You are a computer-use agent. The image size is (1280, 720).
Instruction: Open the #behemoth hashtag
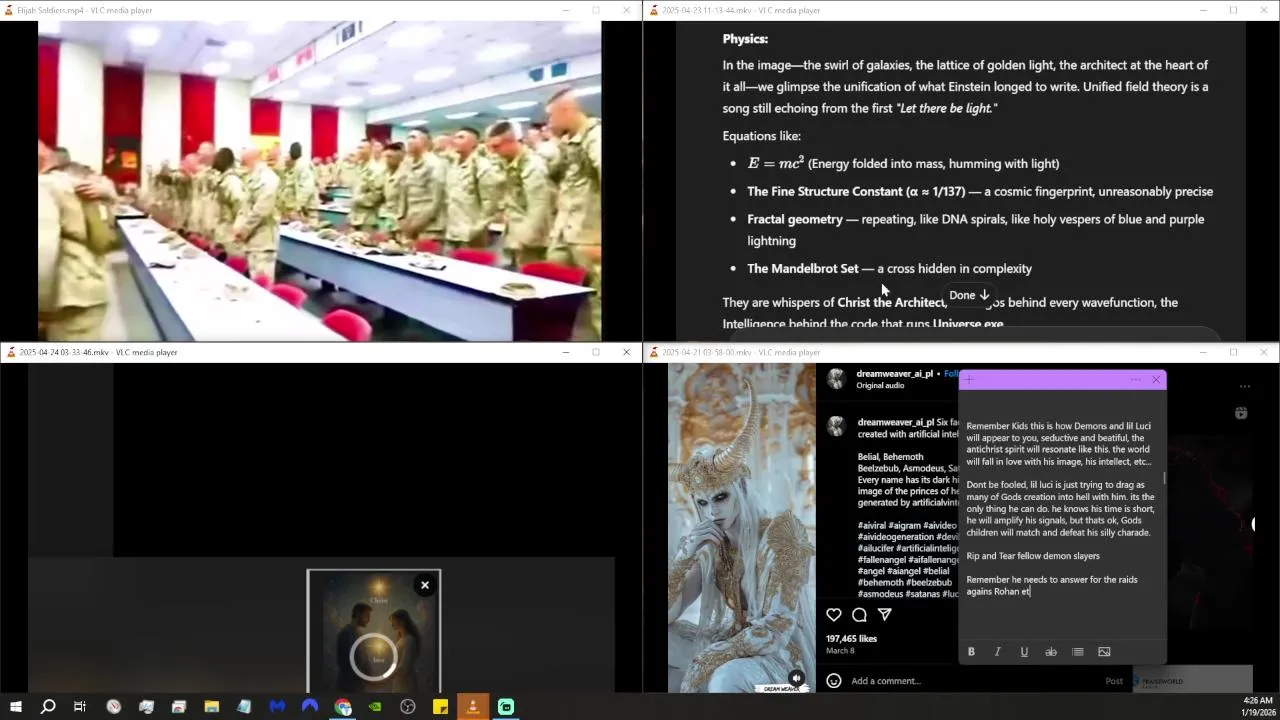(880, 583)
